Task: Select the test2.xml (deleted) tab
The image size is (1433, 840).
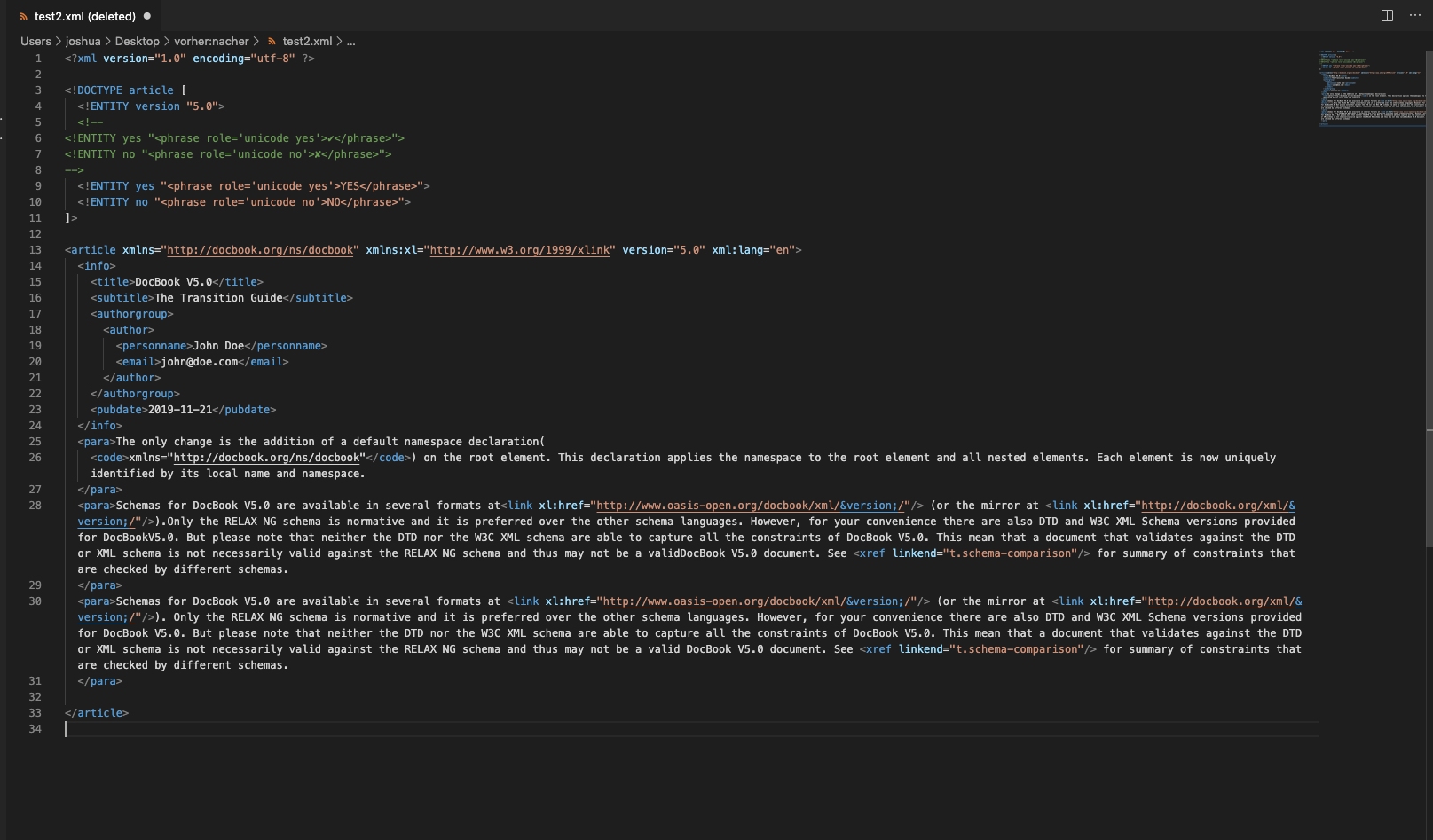Action: coord(85,16)
